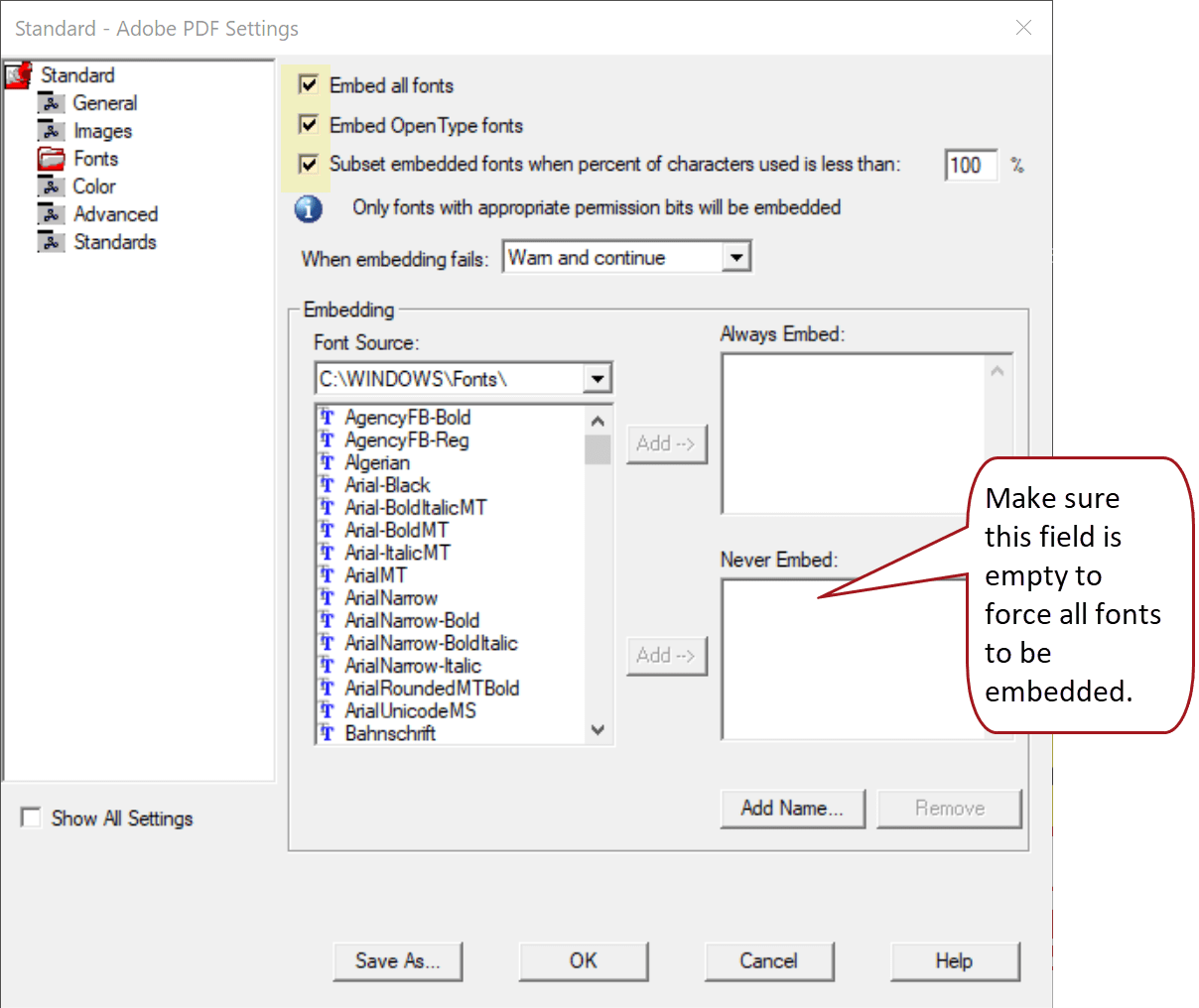The height and width of the screenshot is (1008, 1199).
Task: Toggle Show All Settings
Action: click(x=31, y=818)
